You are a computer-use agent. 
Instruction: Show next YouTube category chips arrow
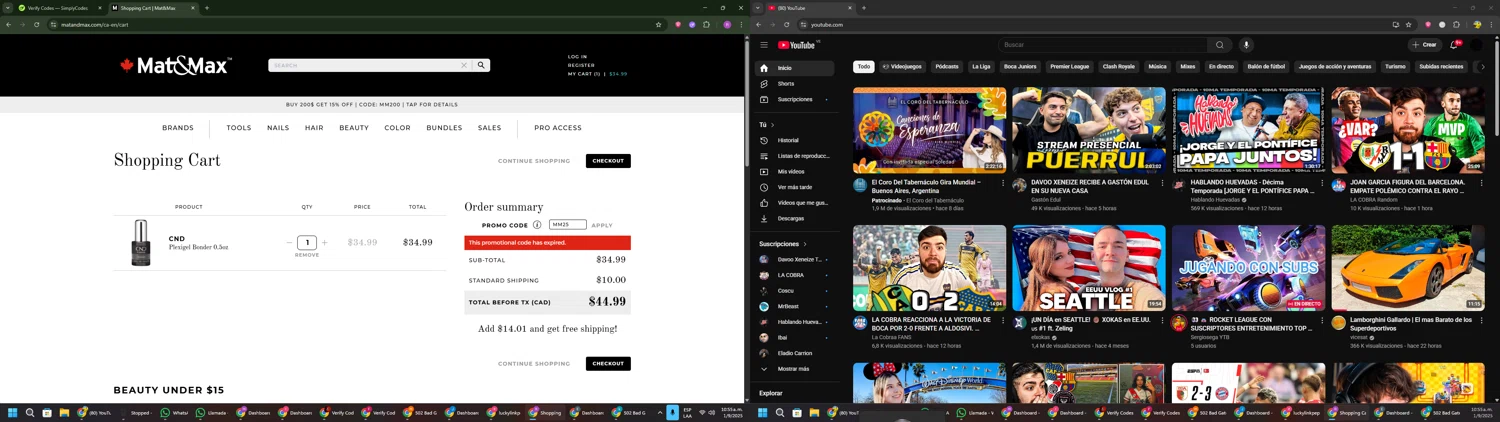pos(1483,67)
